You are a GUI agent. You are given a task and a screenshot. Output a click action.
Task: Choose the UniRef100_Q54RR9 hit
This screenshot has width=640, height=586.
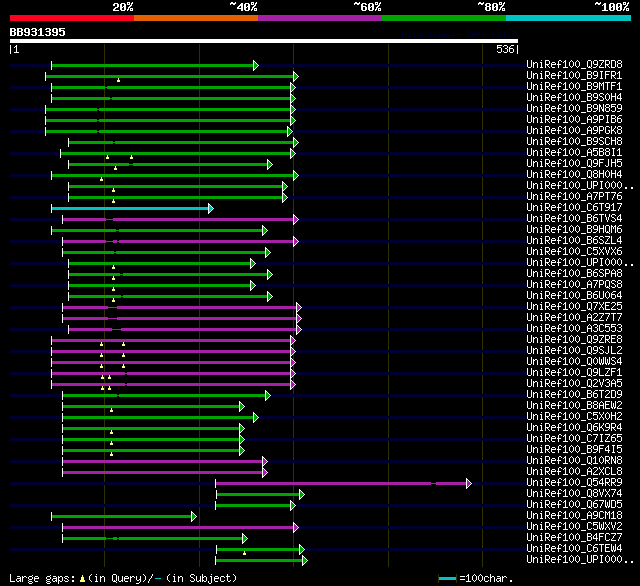coord(574,483)
